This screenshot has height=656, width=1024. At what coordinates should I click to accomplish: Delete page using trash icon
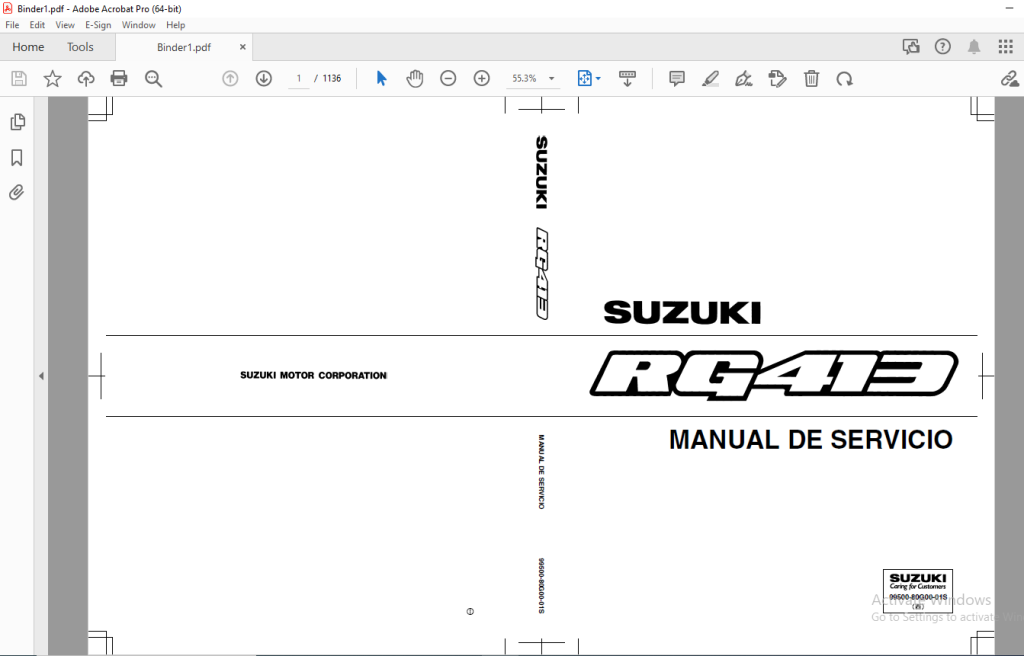811,79
